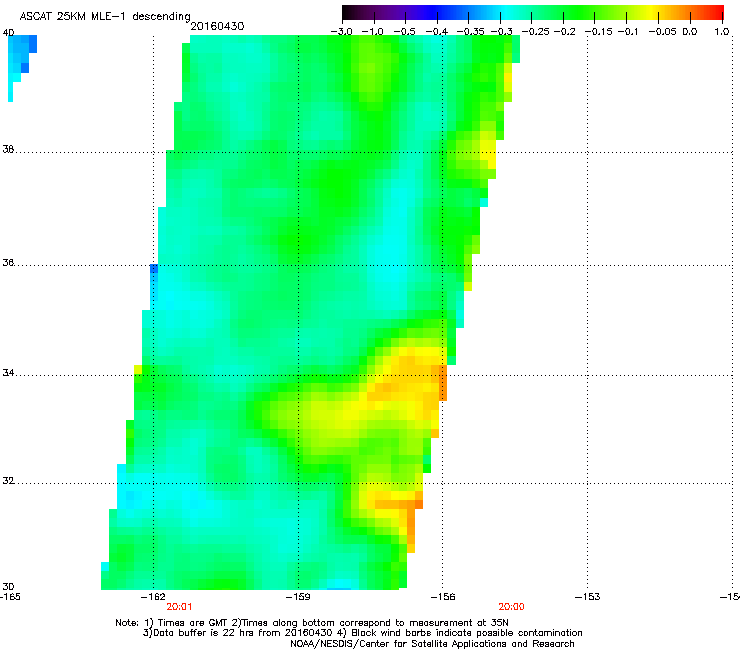Click the colorbar label 1.0

click(722, 31)
